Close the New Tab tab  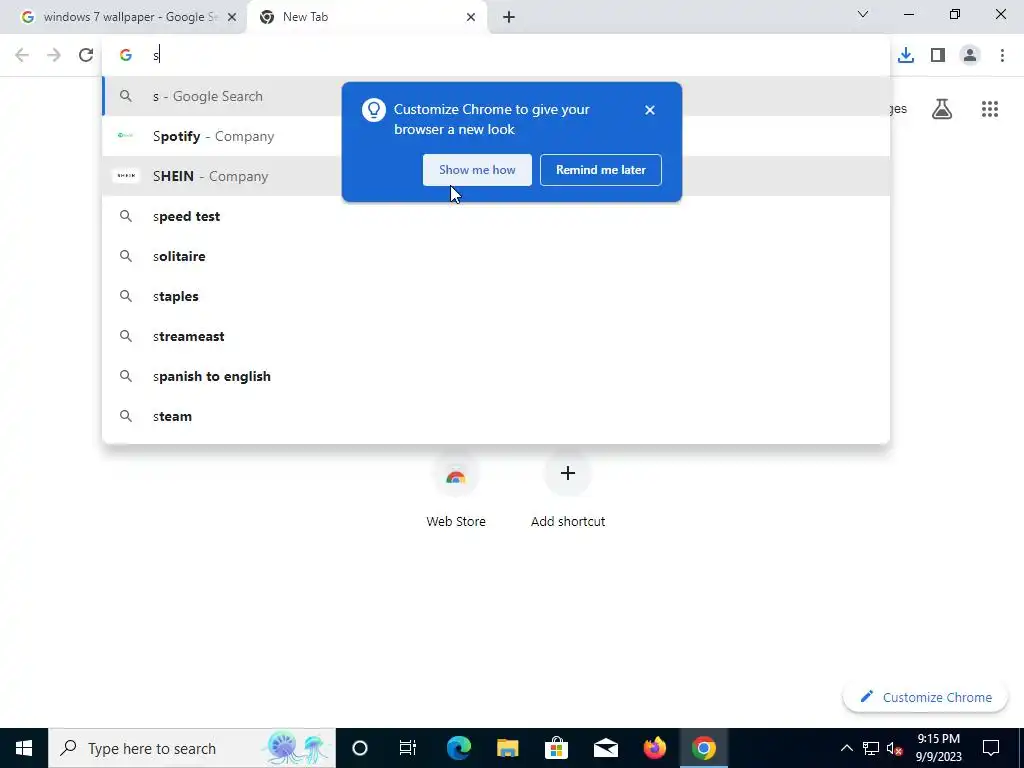471,17
